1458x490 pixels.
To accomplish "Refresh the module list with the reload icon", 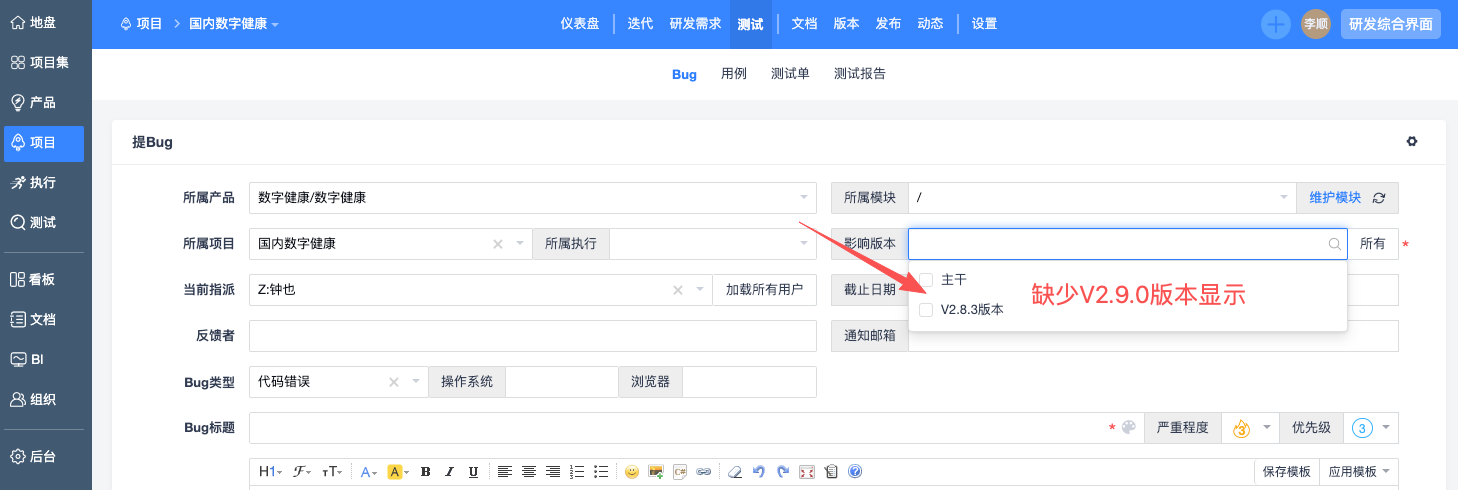I will point(1379,198).
